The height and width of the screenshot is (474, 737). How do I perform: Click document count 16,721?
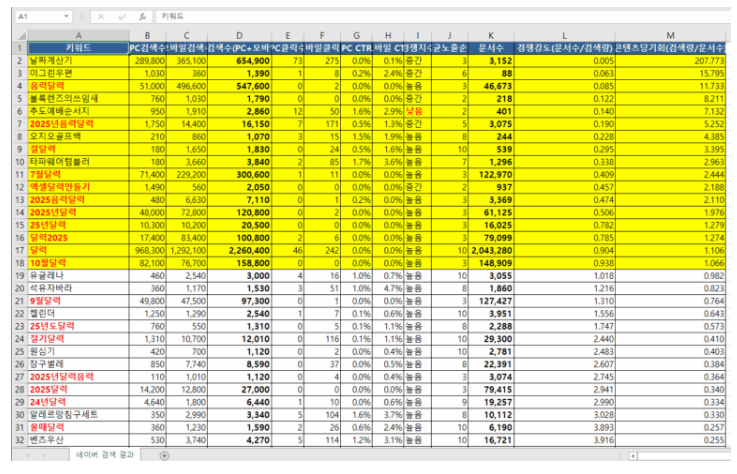click(x=491, y=440)
